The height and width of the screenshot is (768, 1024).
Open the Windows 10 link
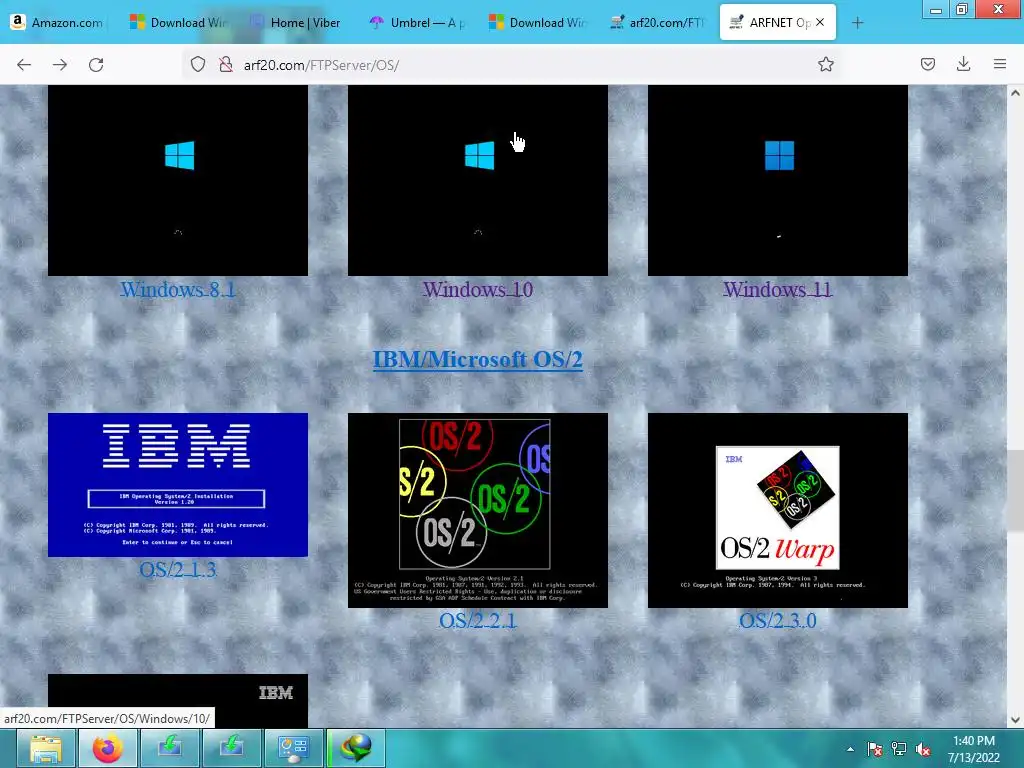click(477, 289)
